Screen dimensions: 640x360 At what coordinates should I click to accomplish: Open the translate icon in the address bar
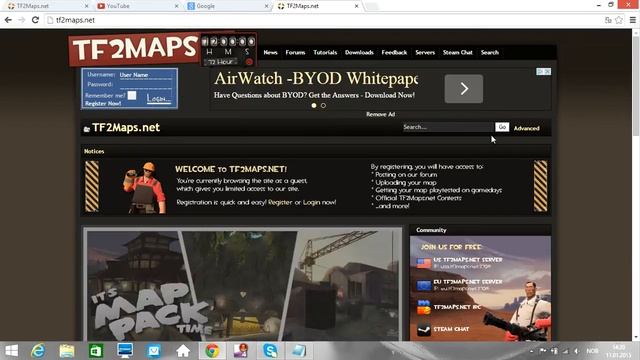tap(608, 20)
